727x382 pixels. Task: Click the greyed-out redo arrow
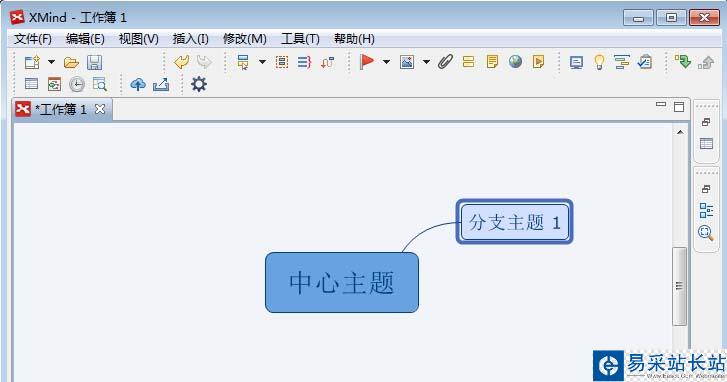click(x=204, y=62)
